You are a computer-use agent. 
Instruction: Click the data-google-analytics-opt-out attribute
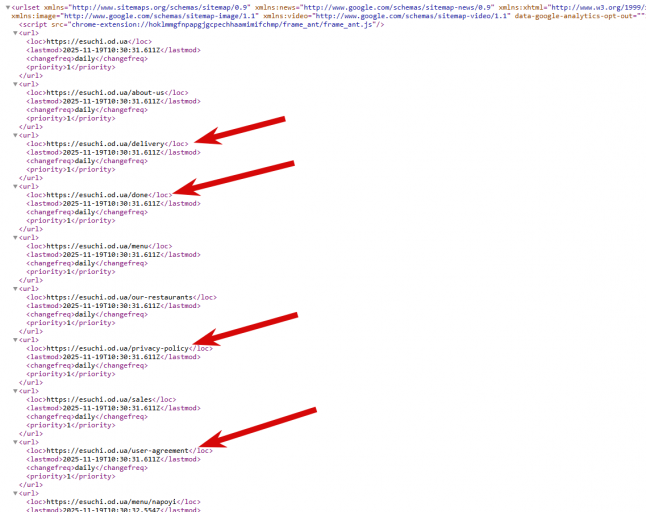click(x=580, y=16)
